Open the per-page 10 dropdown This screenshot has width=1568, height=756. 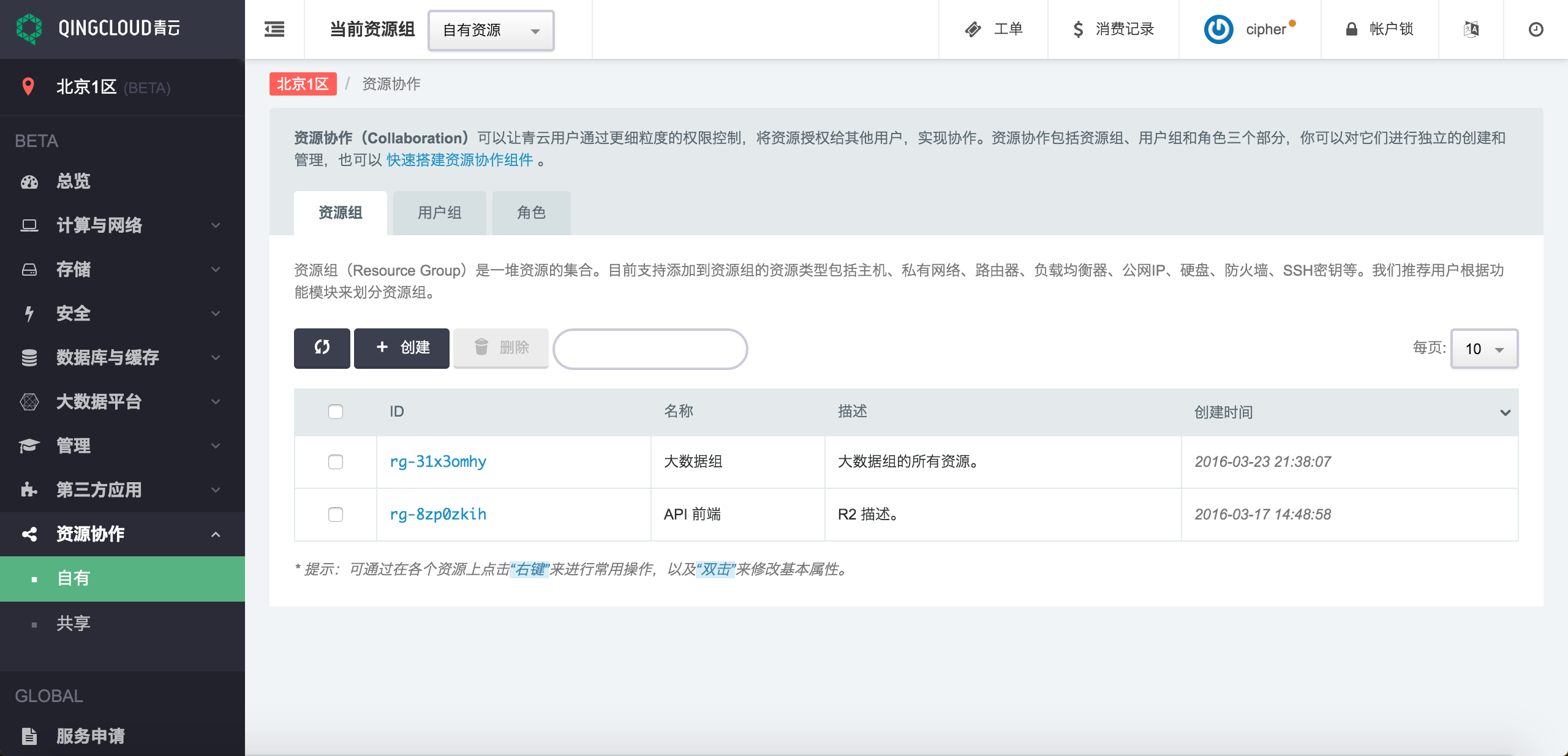tap(1483, 349)
